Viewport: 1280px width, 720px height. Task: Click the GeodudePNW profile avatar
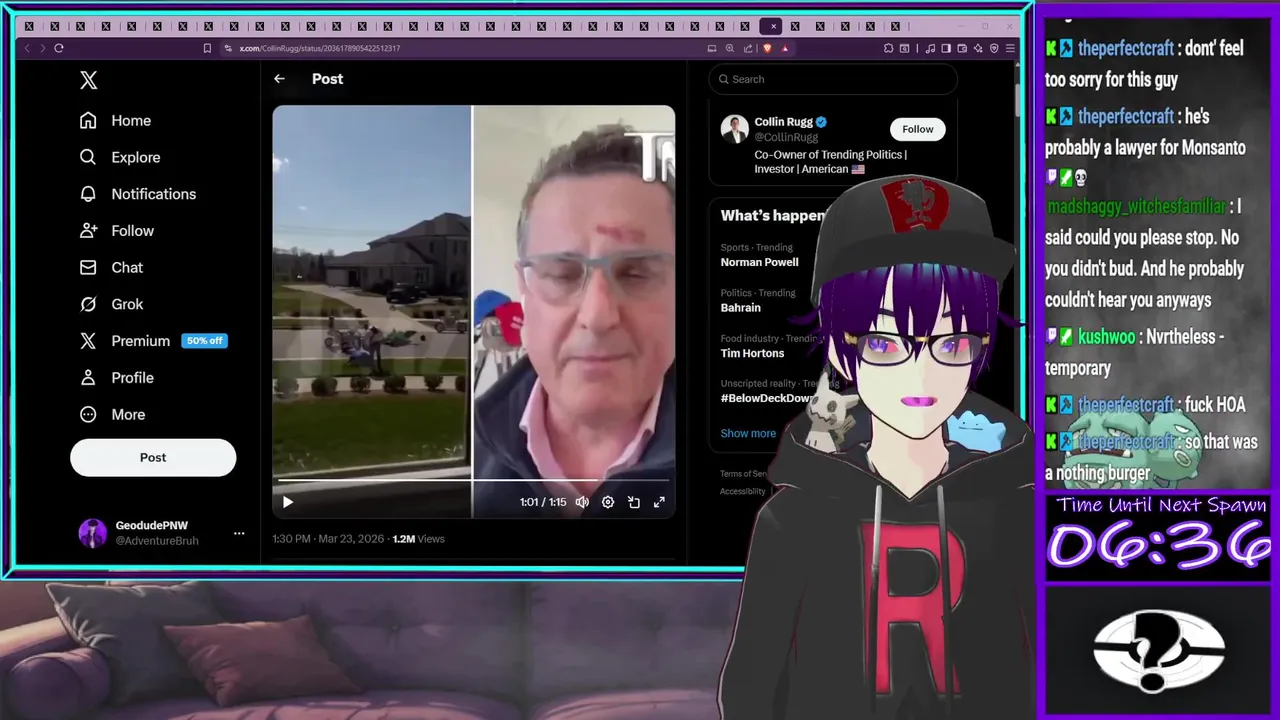point(93,533)
